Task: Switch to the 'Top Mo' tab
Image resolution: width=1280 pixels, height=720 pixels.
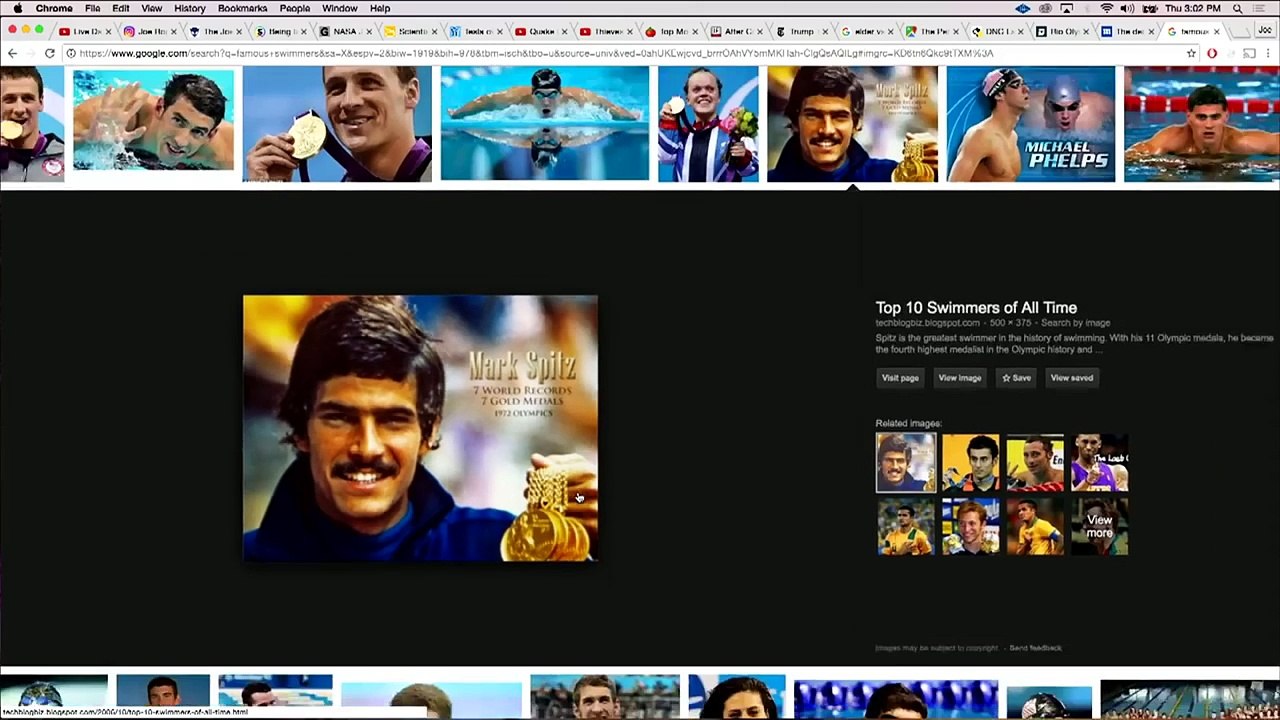Action: point(669,31)
